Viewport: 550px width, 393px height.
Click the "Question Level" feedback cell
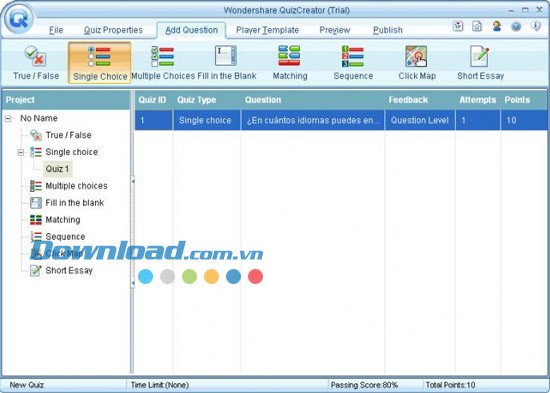point(420,120)
